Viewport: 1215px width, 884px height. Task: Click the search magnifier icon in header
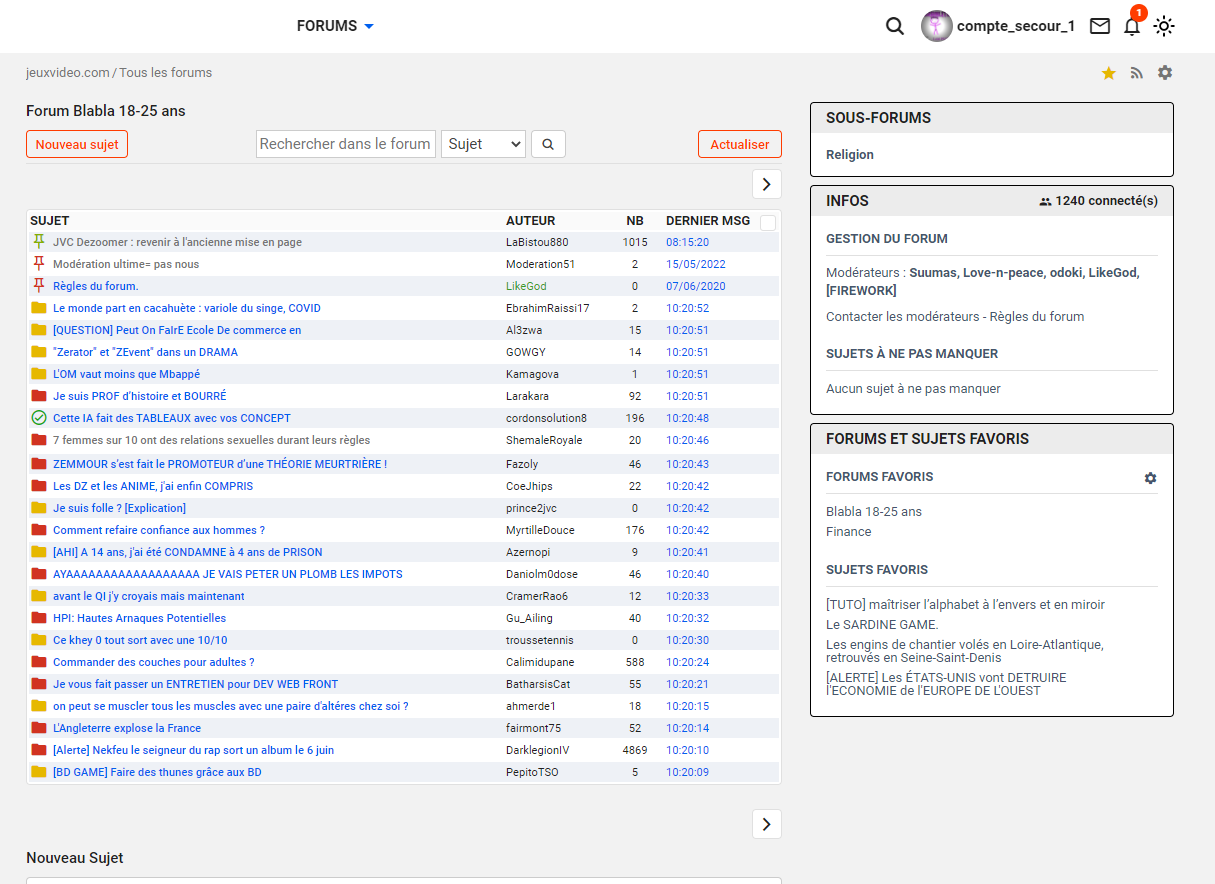[895, 26]
